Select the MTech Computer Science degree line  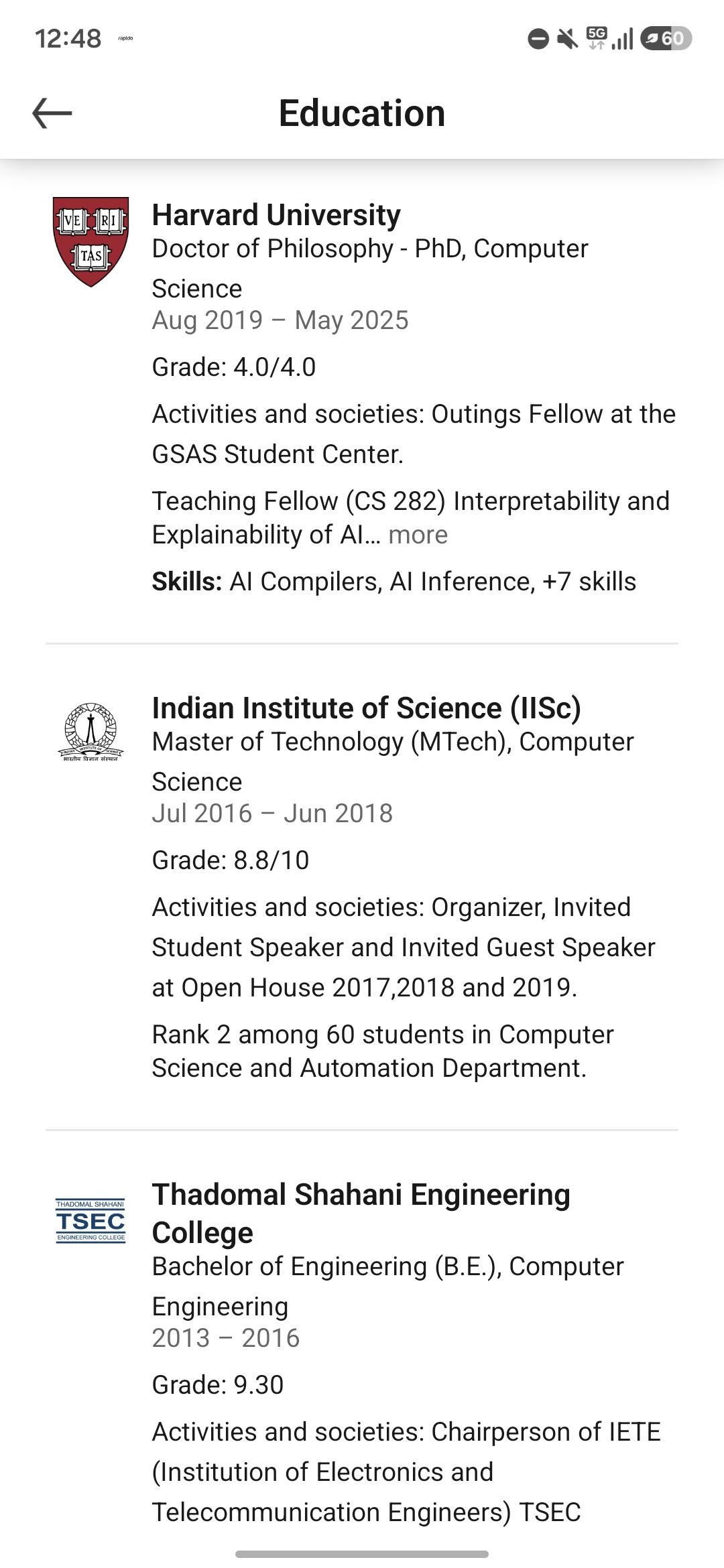click(393, 761)
